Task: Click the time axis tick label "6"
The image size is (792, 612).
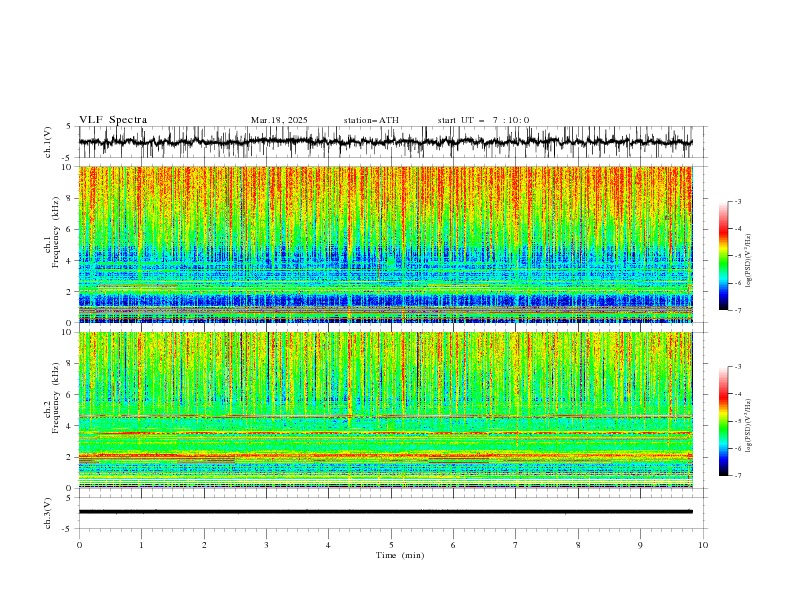Action: 453,545
